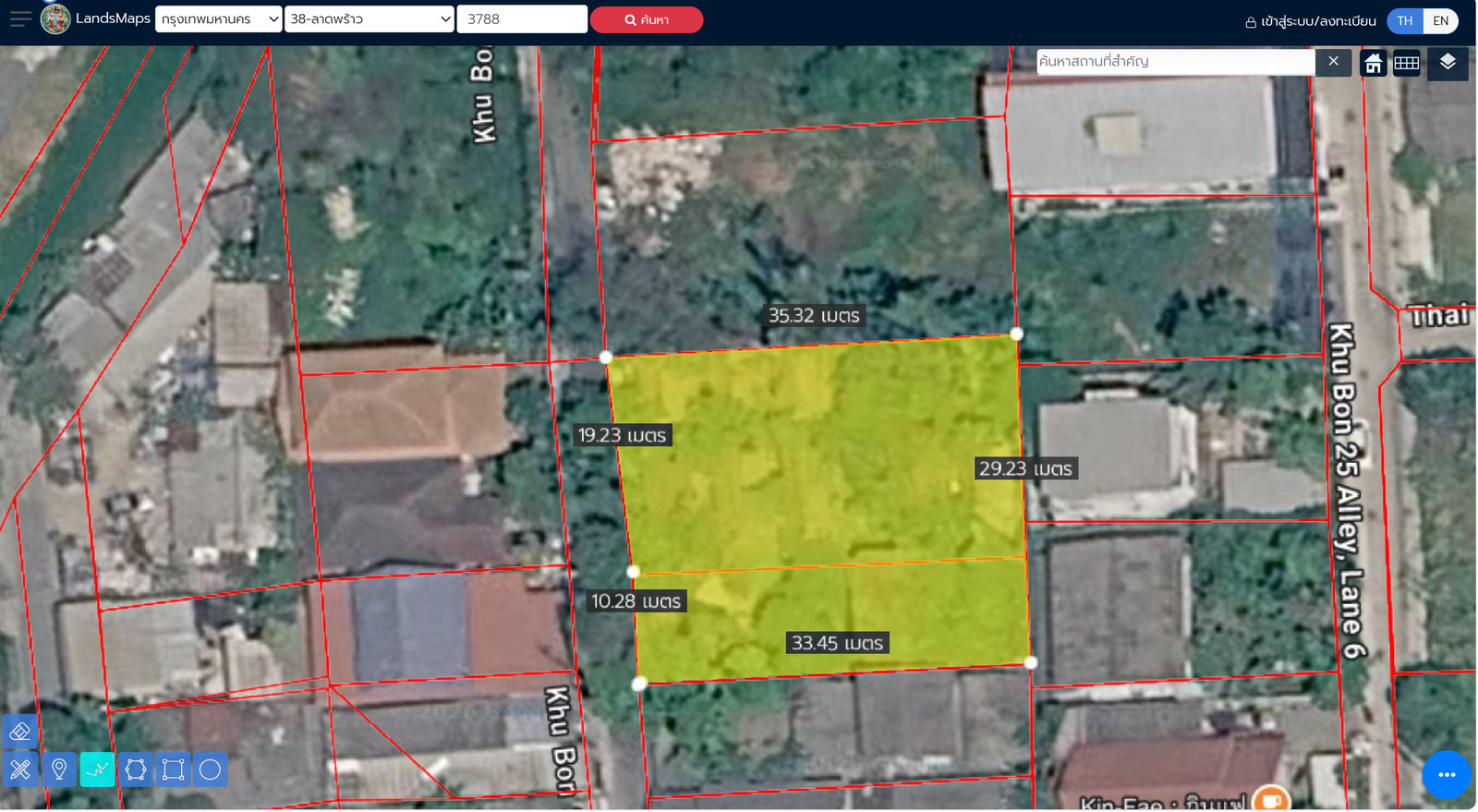Open the province dropdown showing กรุงเทพมหานคร
This screenshot has width=1478, height=812.
[x=219, y=18]
